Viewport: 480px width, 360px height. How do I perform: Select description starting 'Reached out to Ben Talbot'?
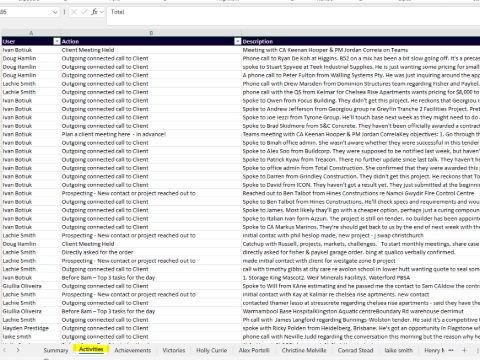point(361,193)
